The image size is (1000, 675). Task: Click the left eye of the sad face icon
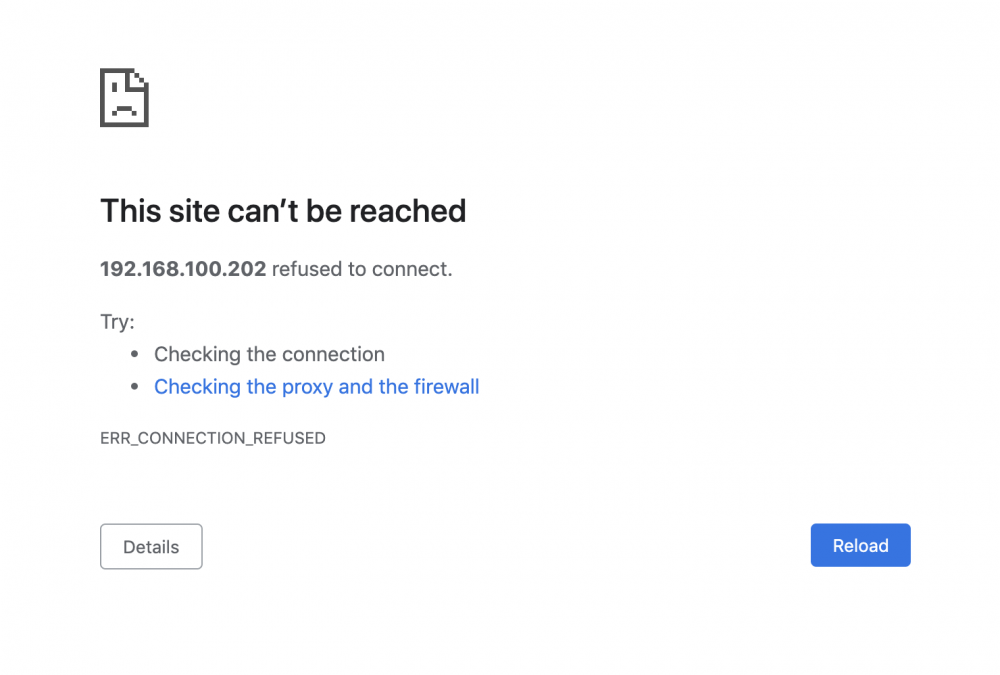pyautogui.click(x=113, y=86)
